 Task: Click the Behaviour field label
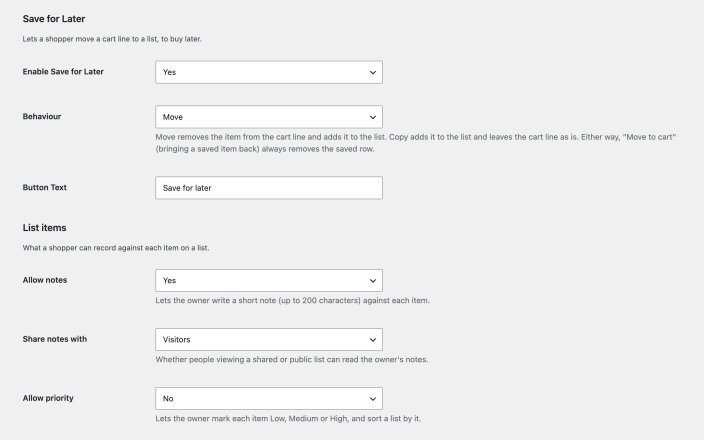pos(42,116)
